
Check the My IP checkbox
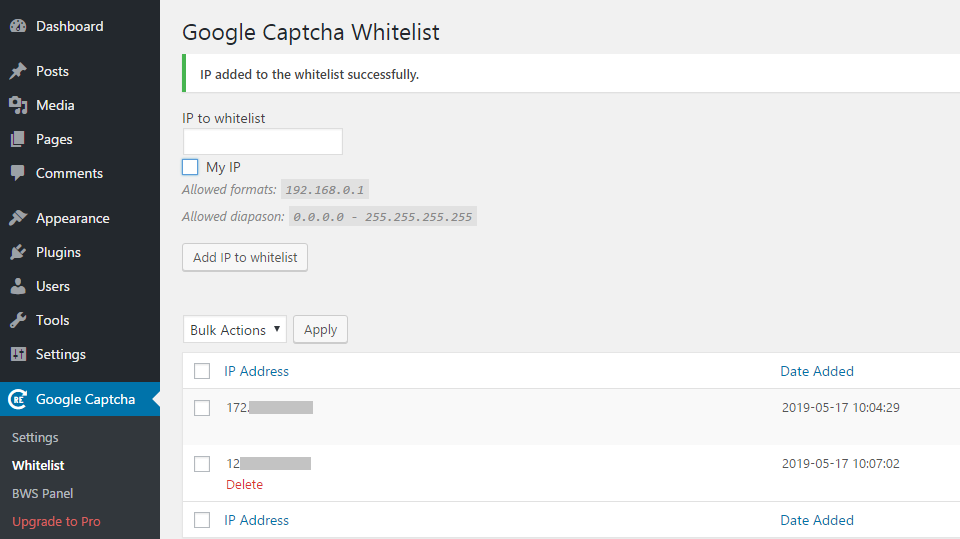(190, 167)
